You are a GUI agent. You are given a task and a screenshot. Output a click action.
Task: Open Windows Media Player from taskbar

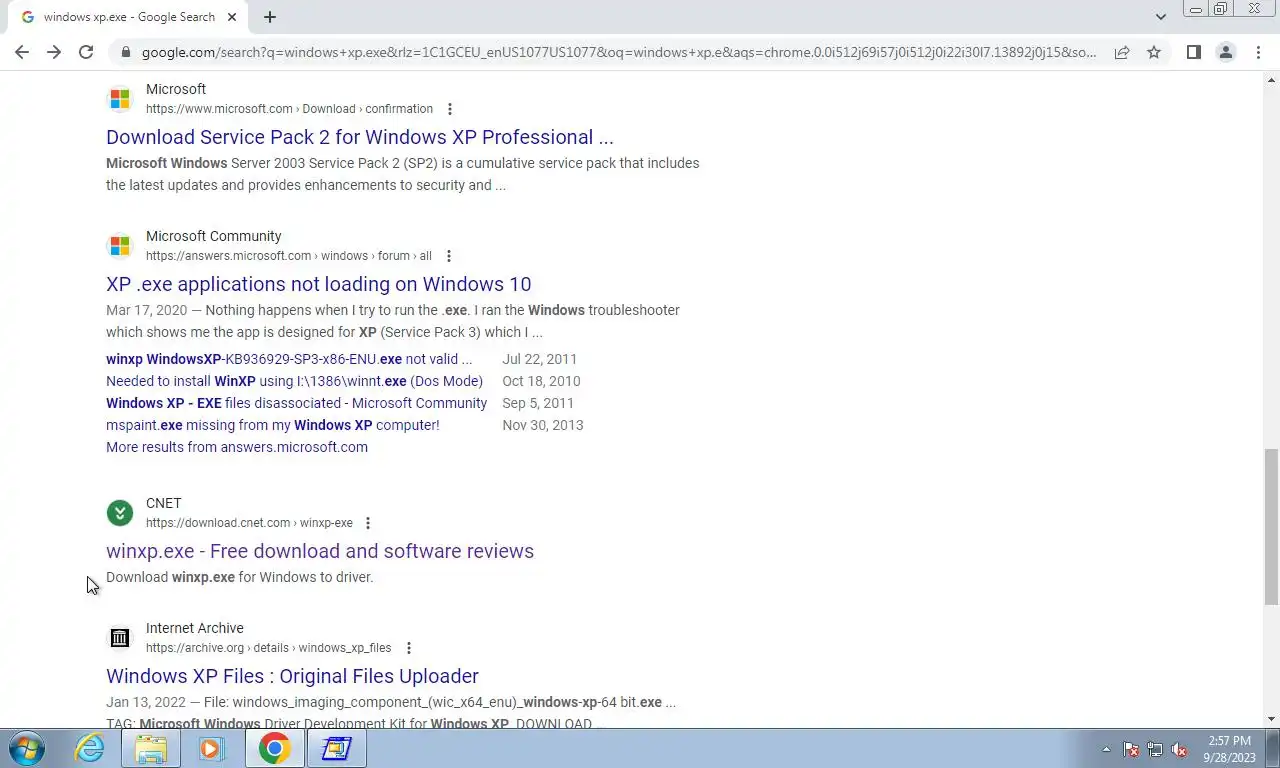pyautogui.click(x=212, y=748)
